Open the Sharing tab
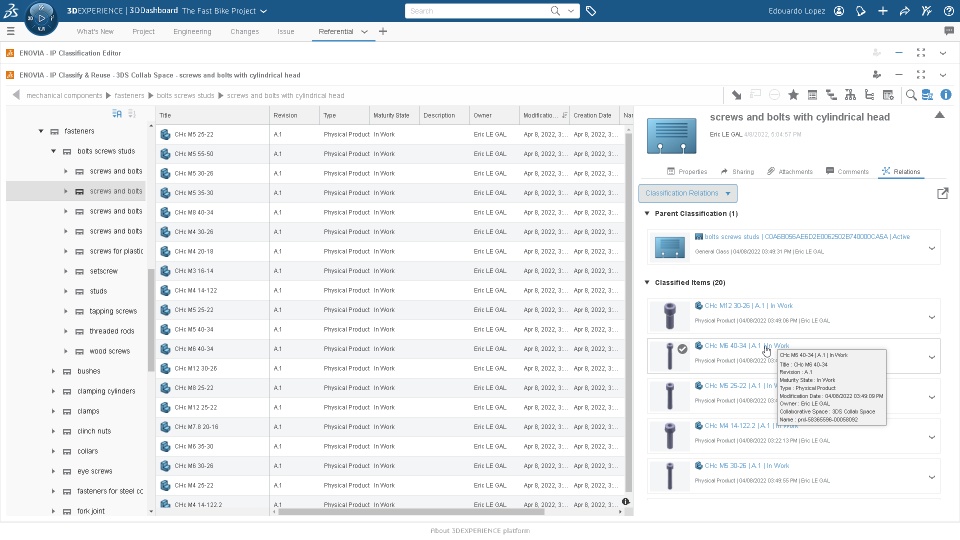This screenshot has height=540, width=960. pyautogui.click(x=737, y=171)
